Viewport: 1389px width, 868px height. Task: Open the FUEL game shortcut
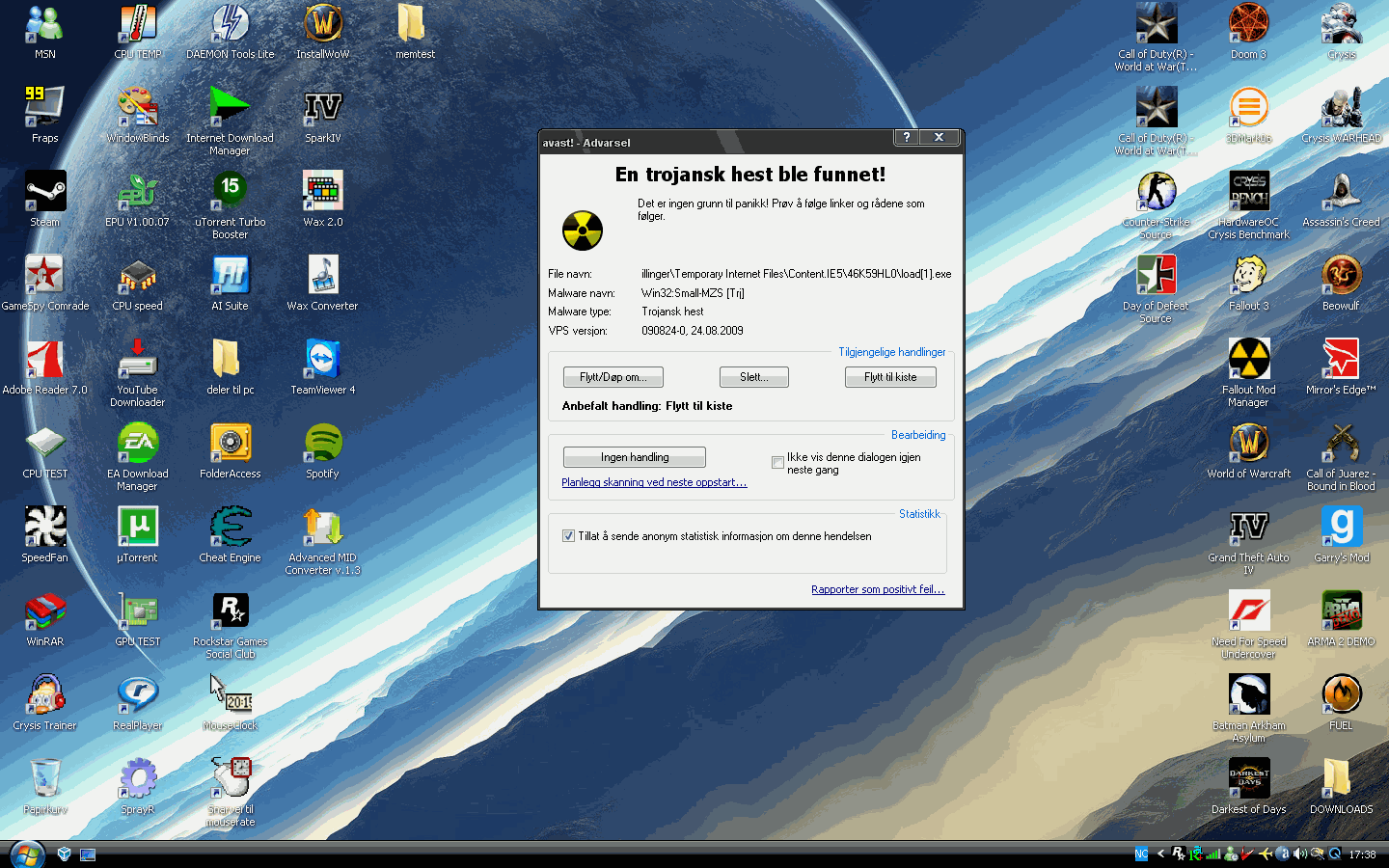tap(1341, 702)
